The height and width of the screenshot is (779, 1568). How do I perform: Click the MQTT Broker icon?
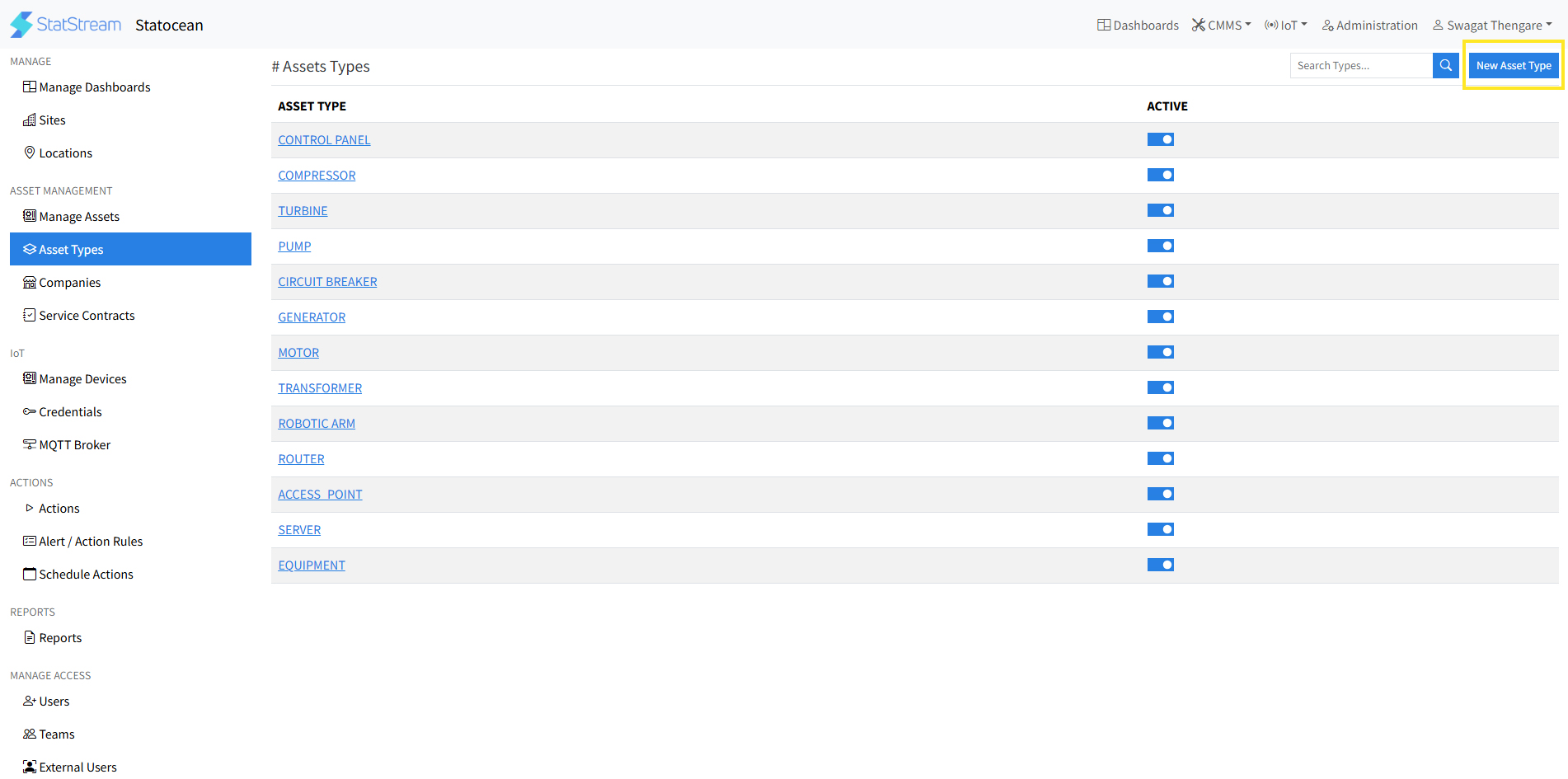click(30, 444)
